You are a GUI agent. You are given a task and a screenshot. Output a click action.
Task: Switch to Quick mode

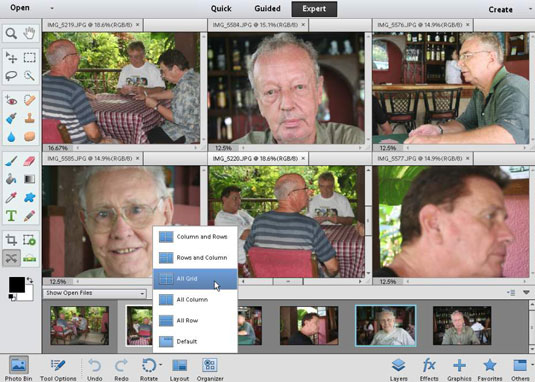221,9
